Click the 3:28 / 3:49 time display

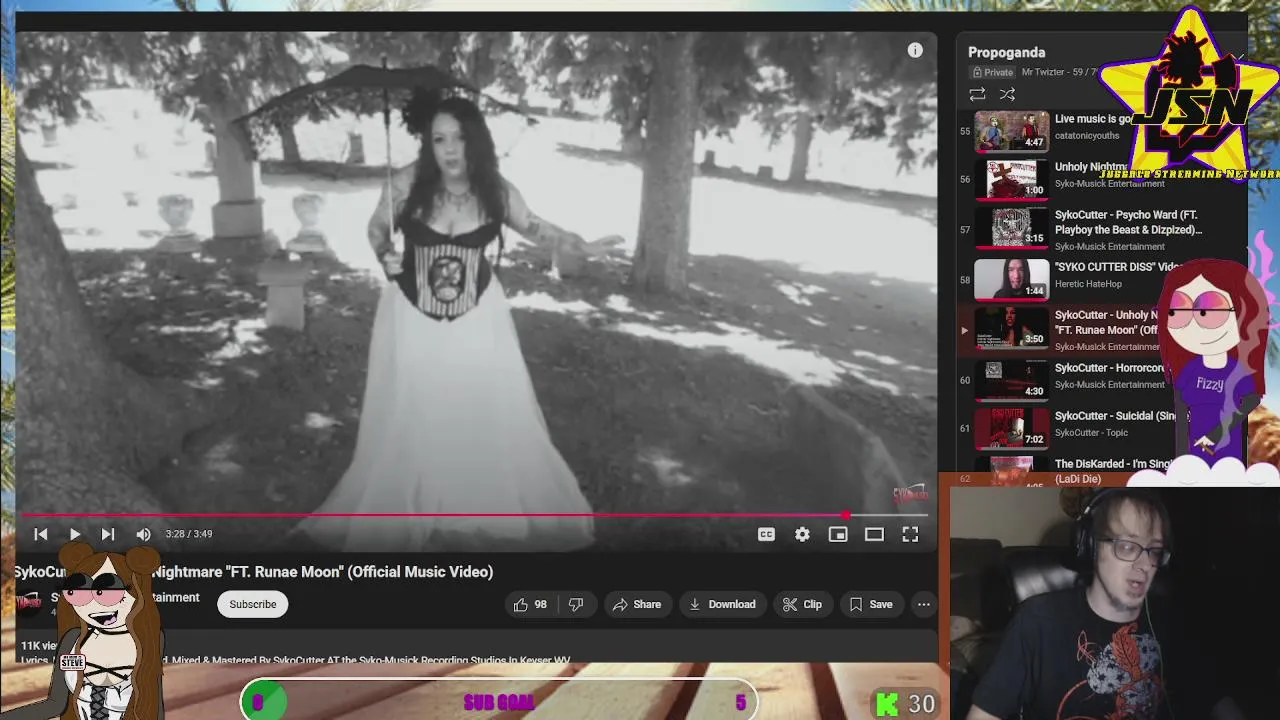(x=189, y=534)
